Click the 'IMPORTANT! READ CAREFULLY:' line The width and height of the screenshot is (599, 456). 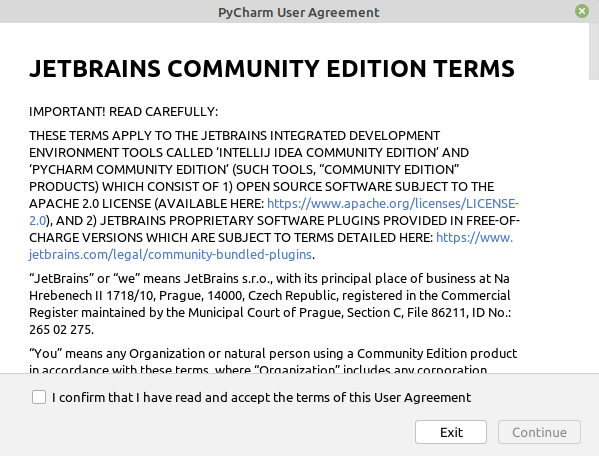click(x=123, y=112)
